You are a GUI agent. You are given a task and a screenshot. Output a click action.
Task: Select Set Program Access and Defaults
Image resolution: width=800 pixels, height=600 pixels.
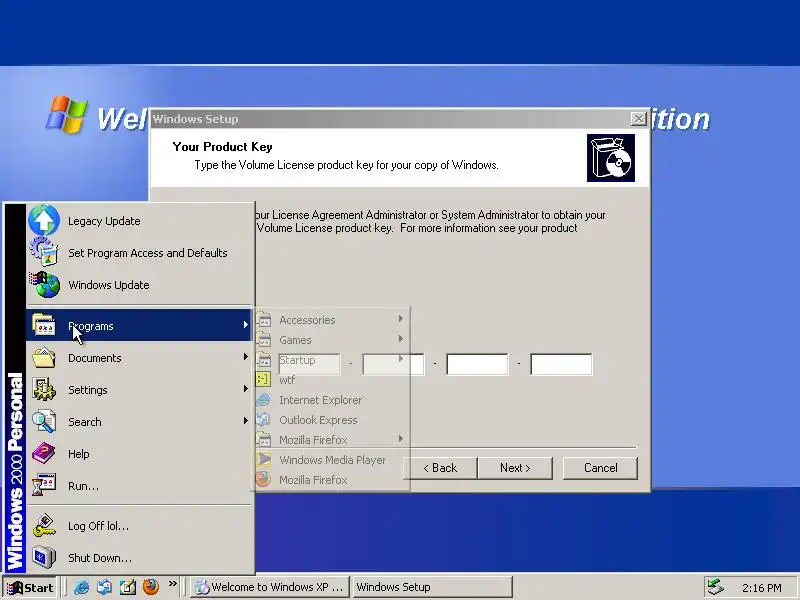[x=140, y=253]
